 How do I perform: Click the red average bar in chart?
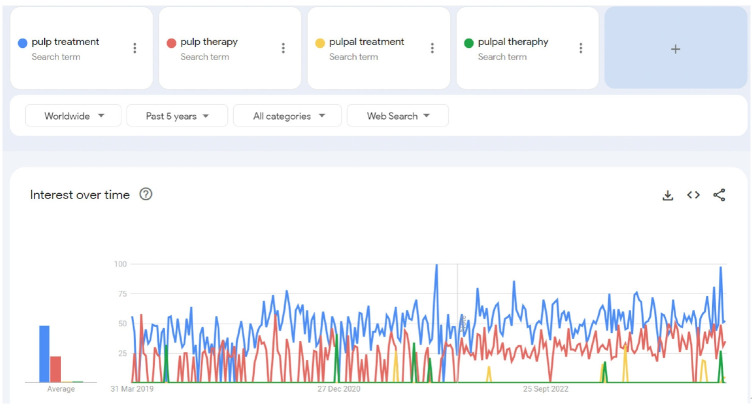pyautogui.click(x=56, y=368)
